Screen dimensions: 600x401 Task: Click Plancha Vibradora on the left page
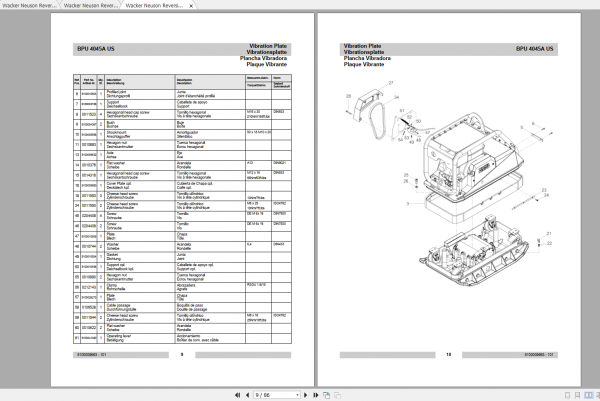point(263,58)
